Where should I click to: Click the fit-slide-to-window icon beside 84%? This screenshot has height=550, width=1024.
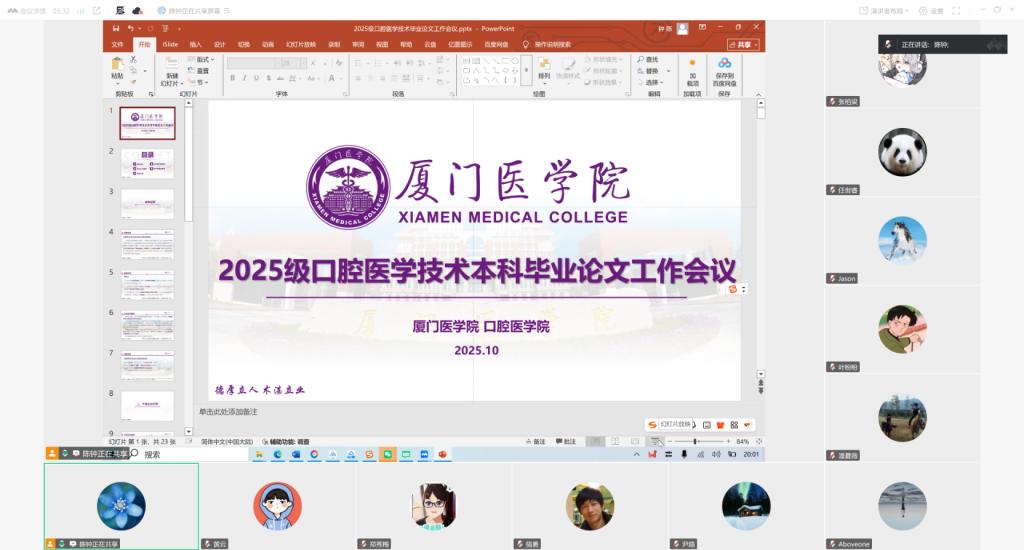(x=759, y=442)
